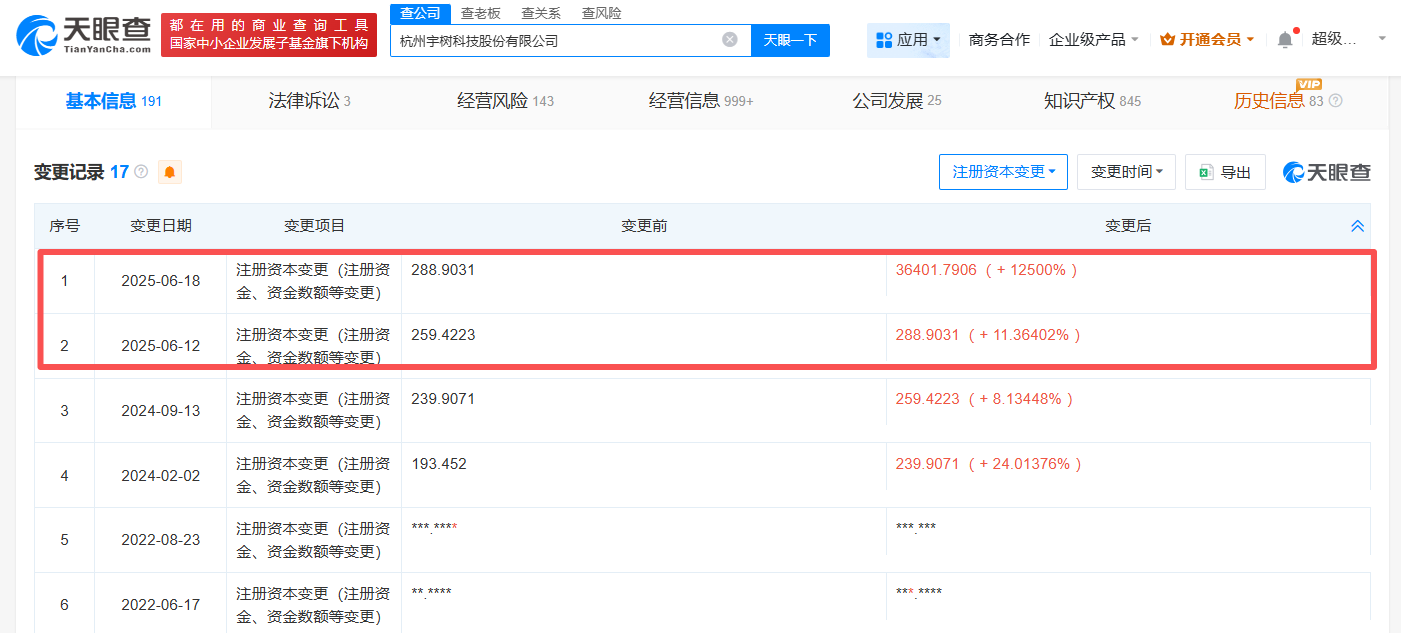1401x633 pixels.
Task: Click the 序号 column header
Action: [65, 226]
